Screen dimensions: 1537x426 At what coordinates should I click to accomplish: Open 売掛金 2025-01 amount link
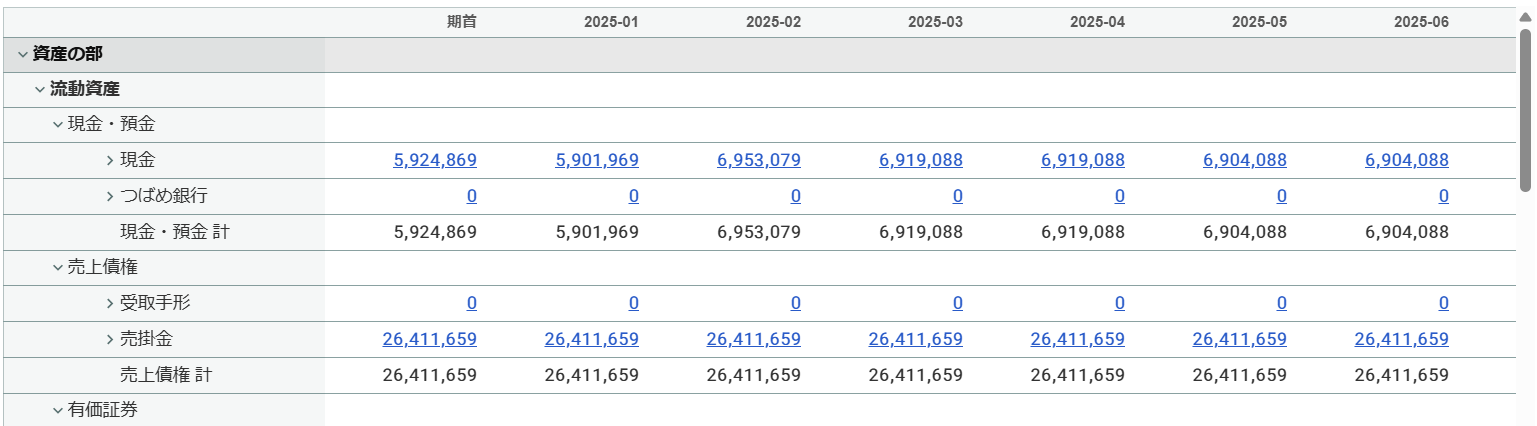coord(592,339)
